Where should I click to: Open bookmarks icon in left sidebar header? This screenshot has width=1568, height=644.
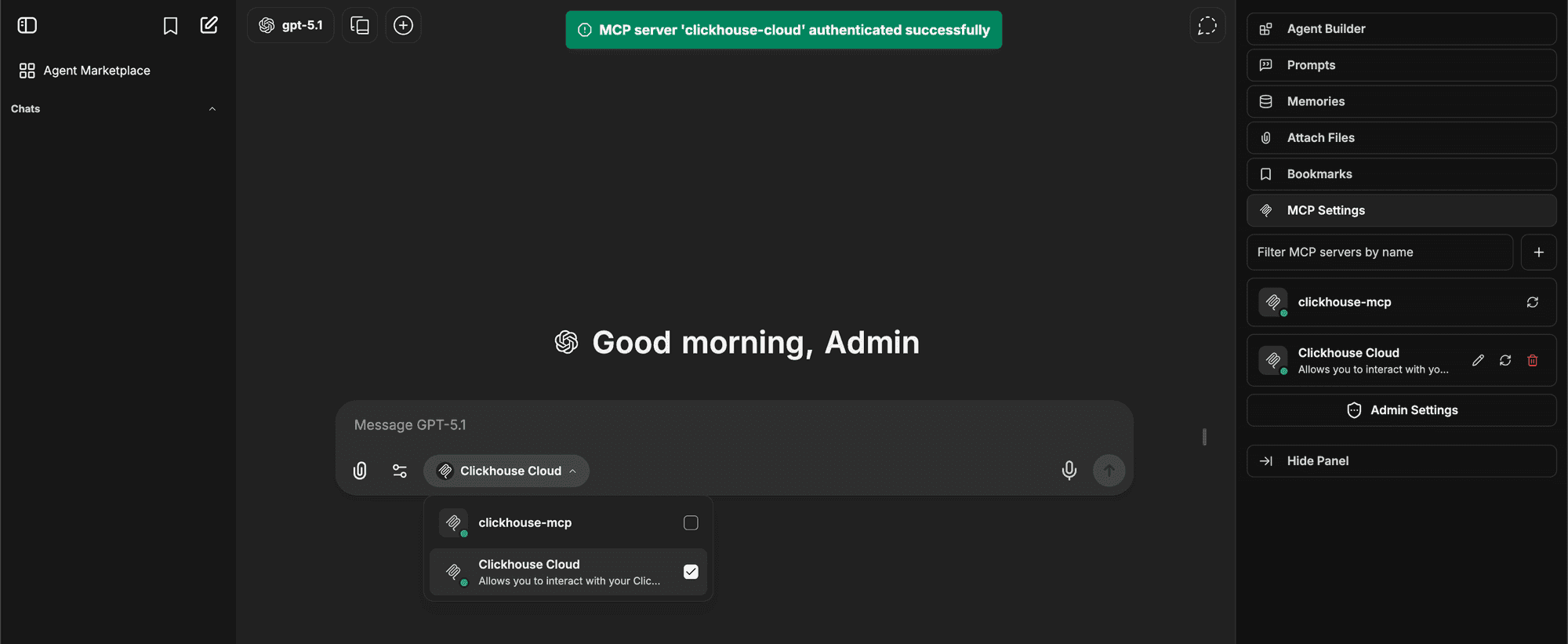[170, 26]
